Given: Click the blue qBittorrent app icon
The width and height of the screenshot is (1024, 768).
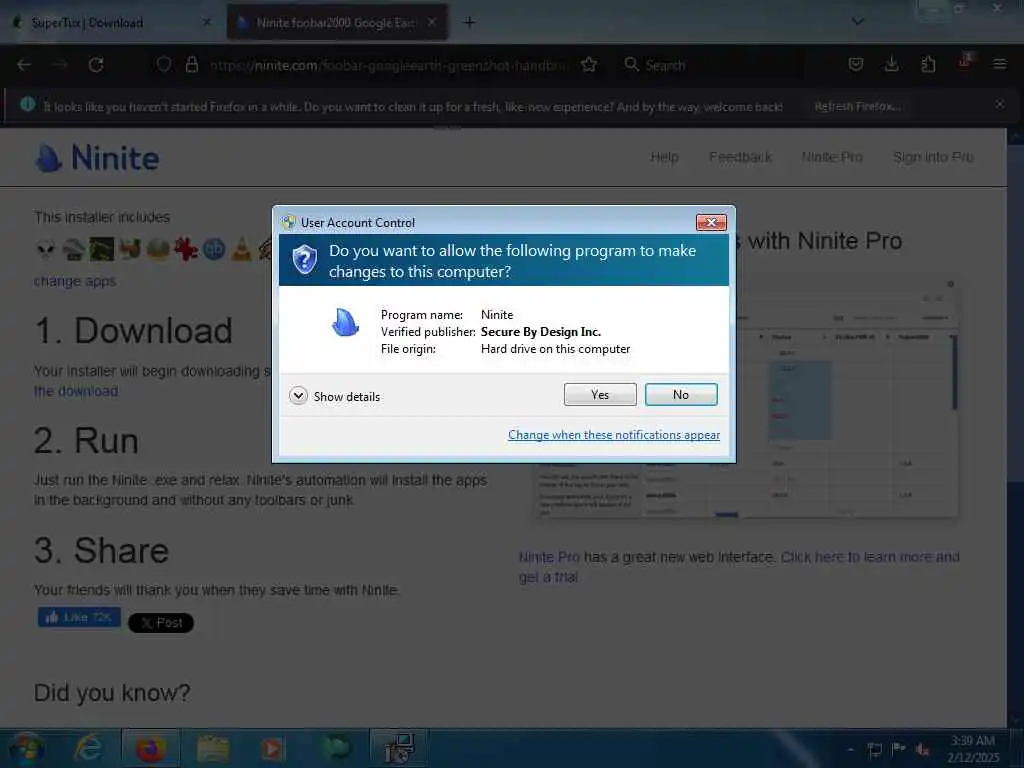Looking at the screenshot, I should (214, 249).
